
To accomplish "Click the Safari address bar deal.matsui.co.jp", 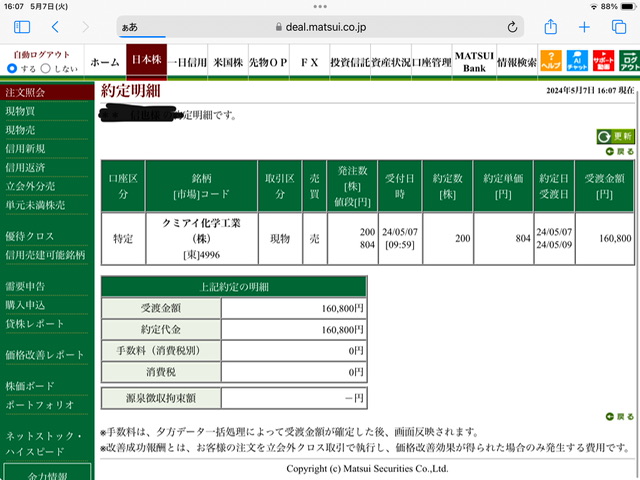I will click(x=320, y=27).
